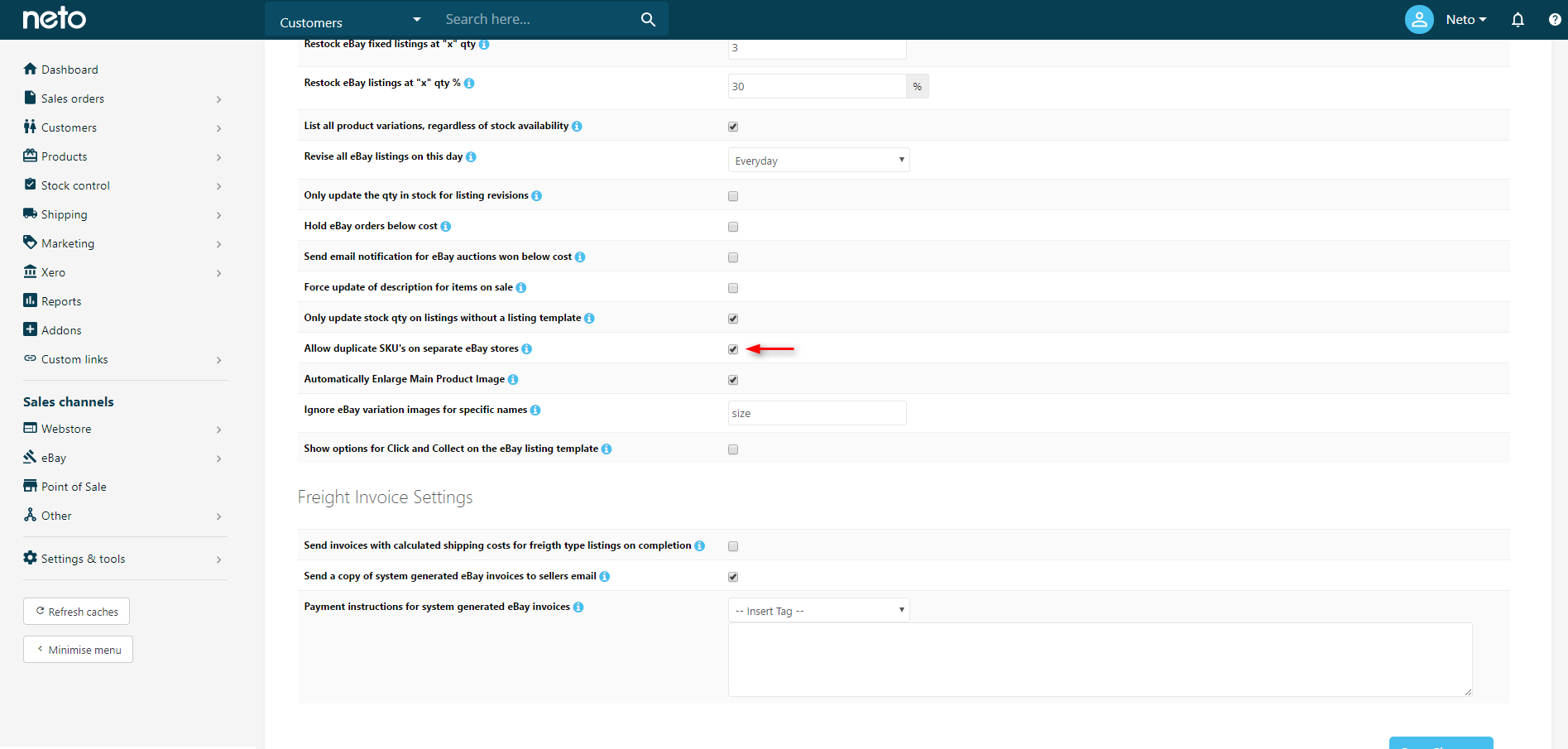Info icon for copy of invoices to sellers email
This screenshot has width=1568, height=749.
click(605, 576)
